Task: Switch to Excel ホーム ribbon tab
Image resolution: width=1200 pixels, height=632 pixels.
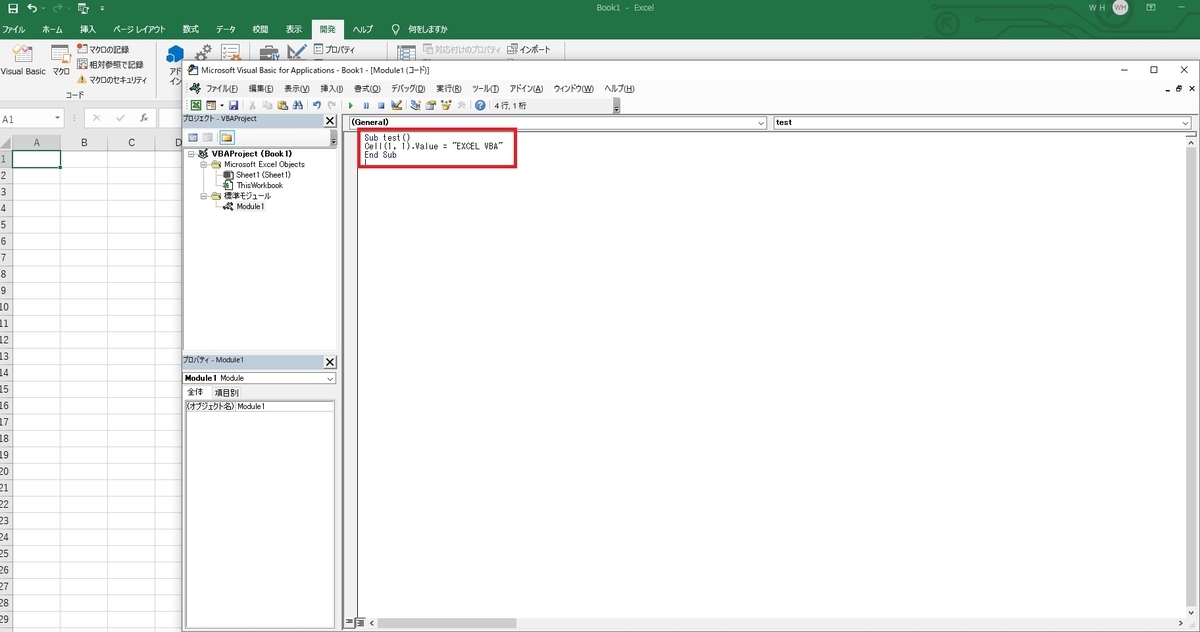Action: pos(52,30)
